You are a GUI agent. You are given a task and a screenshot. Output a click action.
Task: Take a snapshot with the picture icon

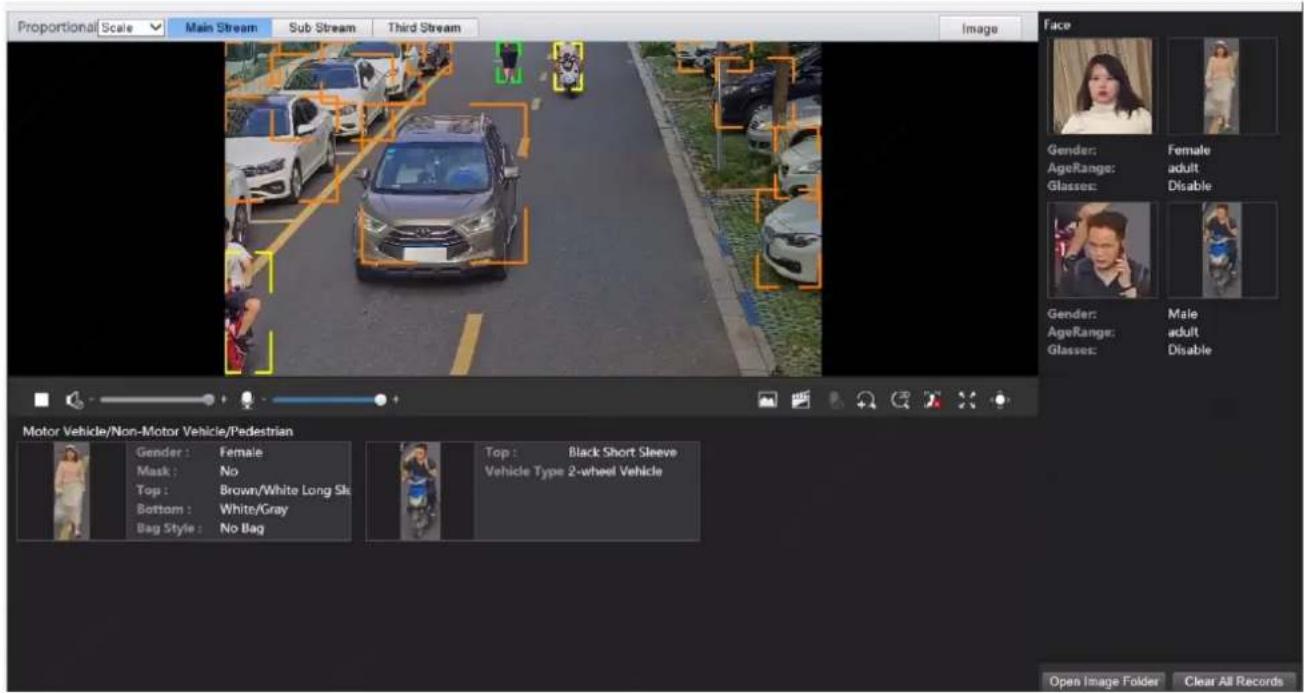coord(768,399)
